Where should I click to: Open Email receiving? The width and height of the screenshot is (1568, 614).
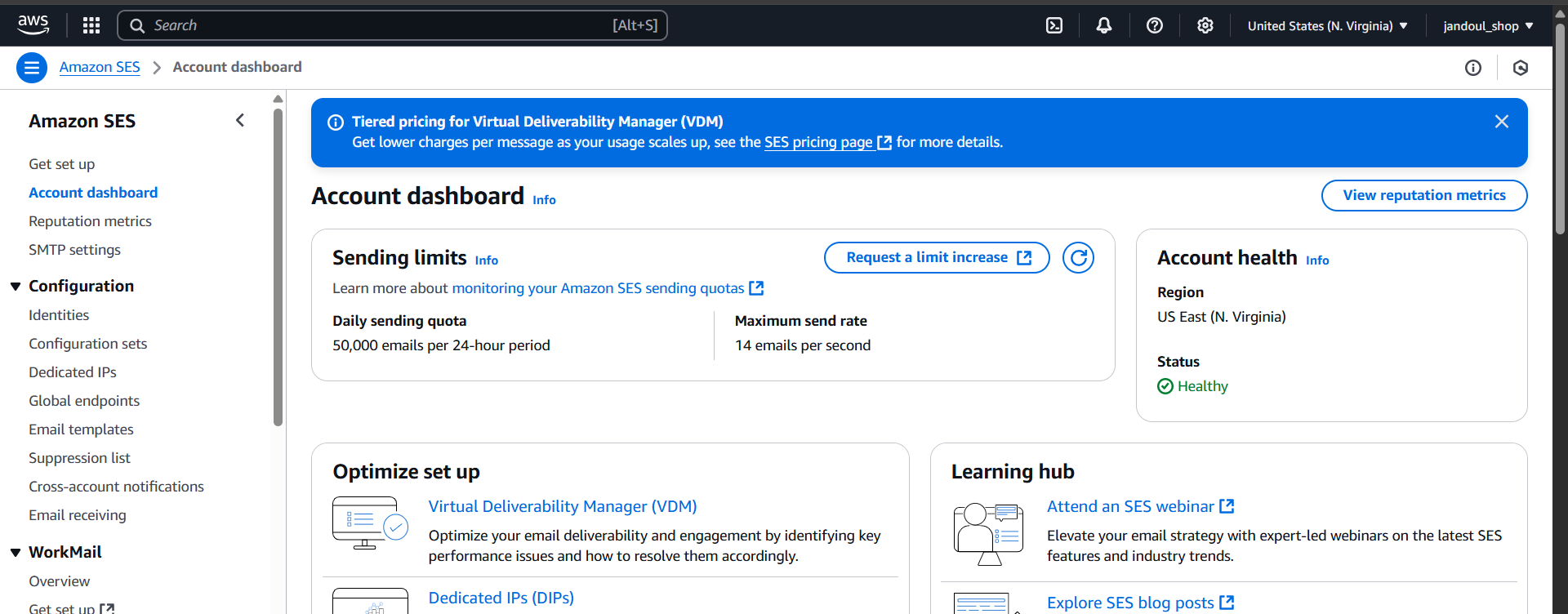[78, 515]
